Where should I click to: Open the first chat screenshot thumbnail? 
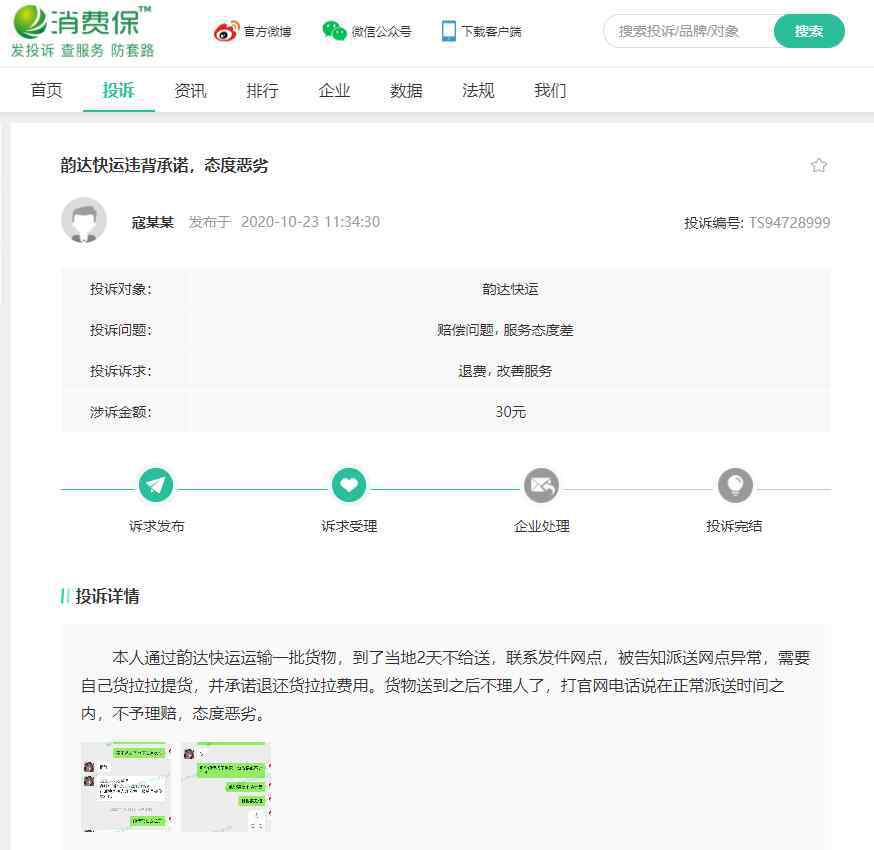(x=126, y=786)
